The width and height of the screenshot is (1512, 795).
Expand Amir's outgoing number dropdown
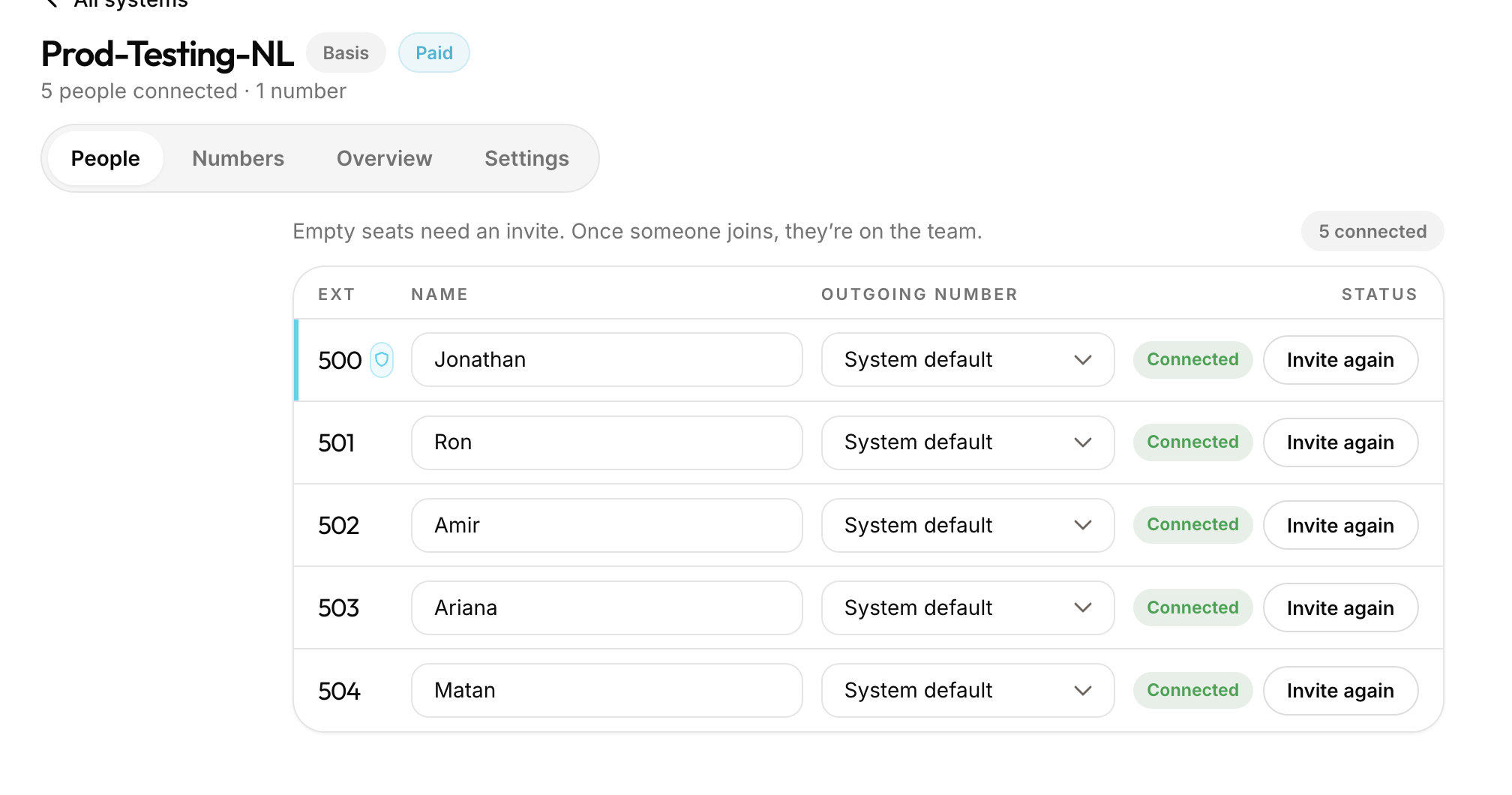967,525
